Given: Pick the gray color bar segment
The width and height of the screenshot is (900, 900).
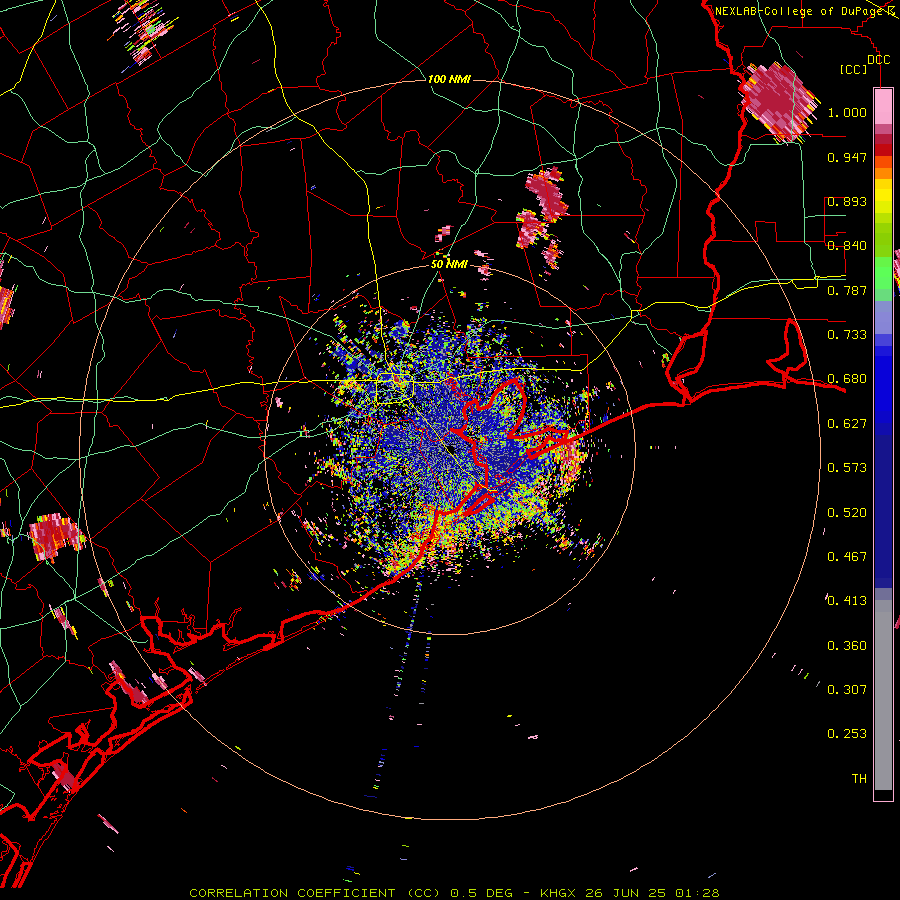Looking at the screenshot, I should (x=883, y=695).
